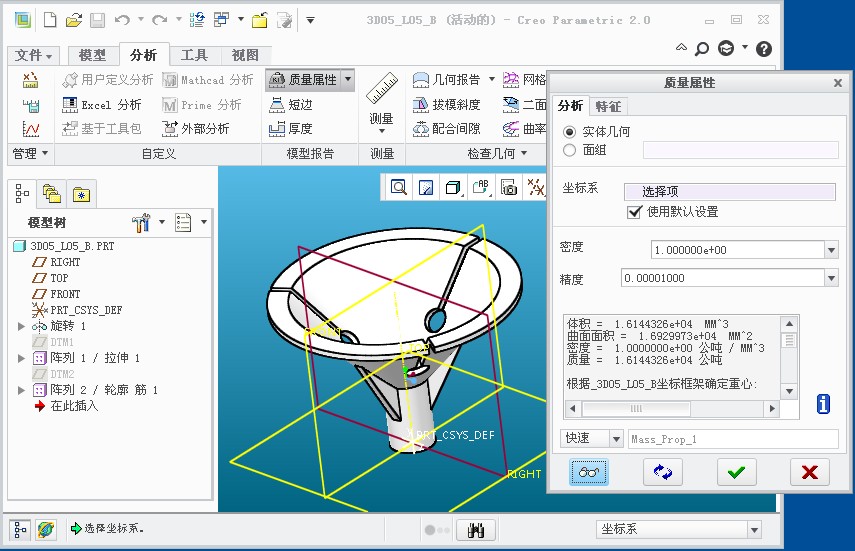Click the glasses preview button in dialog
This screenshot has height=551, width=855.
[589, 472]
